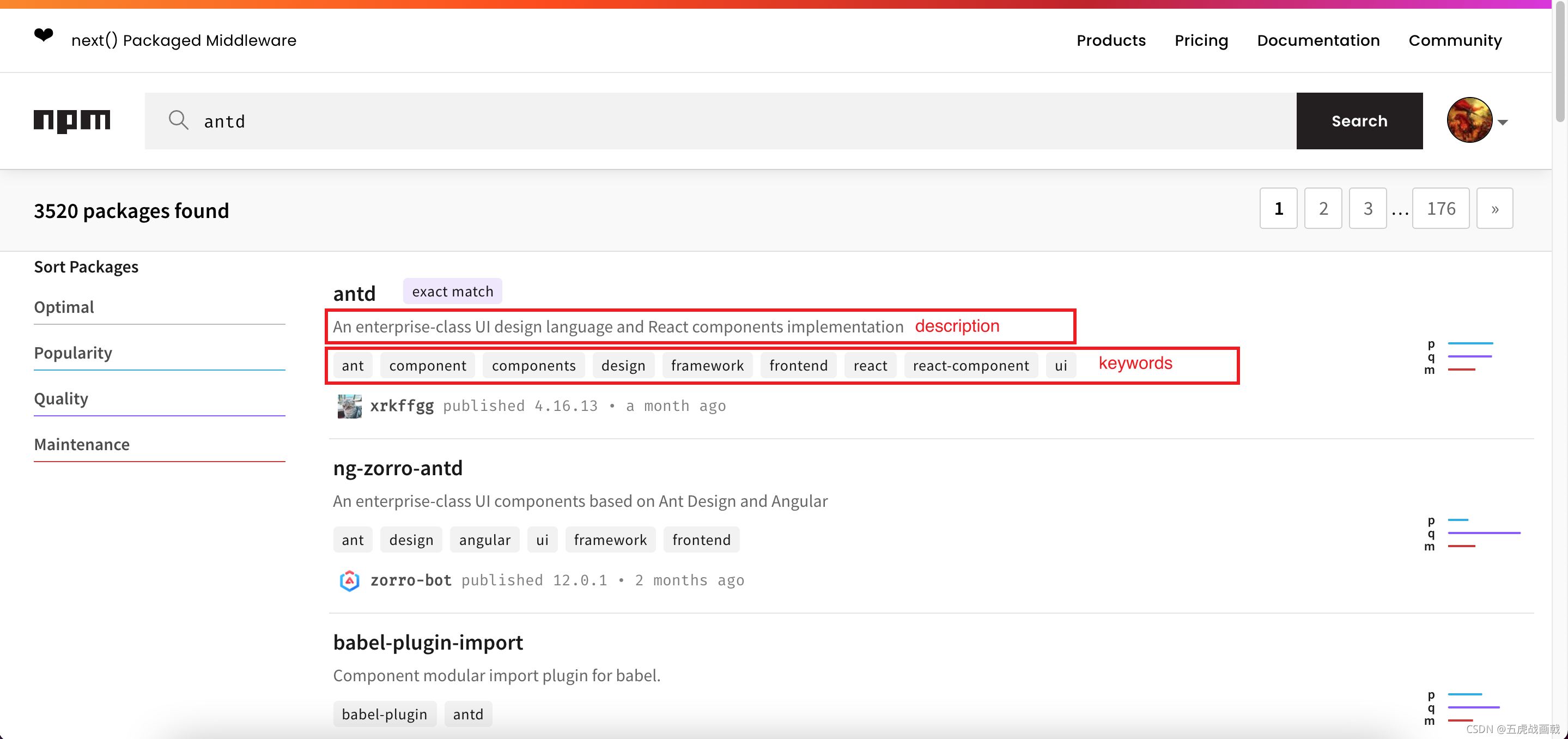Screen dimensions: 1568x739
Task: Click the user profile avatar image
Action: click(x=1469, y=120)
